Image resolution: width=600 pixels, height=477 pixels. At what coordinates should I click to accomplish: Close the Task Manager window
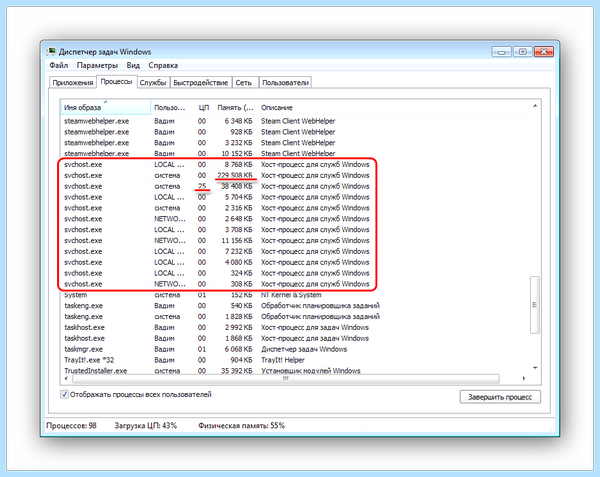(x=544, y=52)
